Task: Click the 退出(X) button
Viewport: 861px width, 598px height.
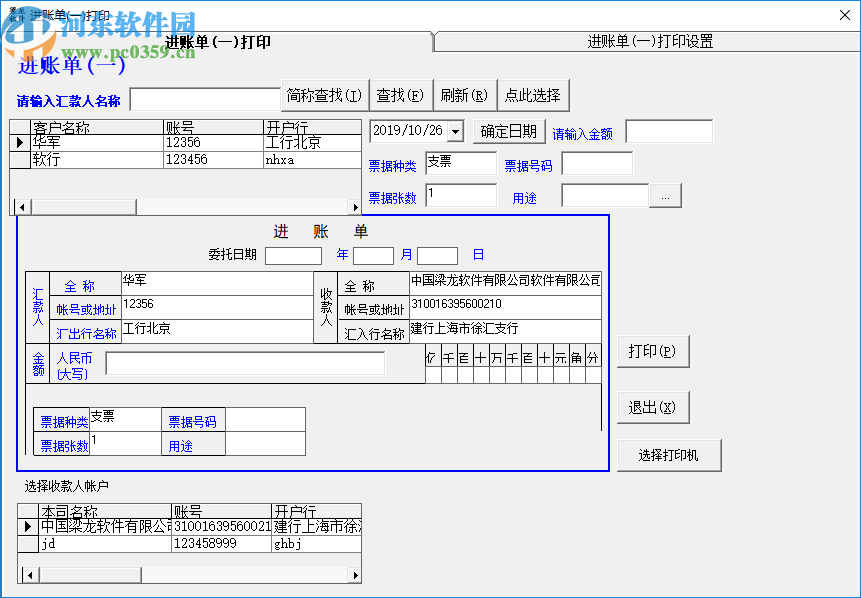Action: pos(652,406)
